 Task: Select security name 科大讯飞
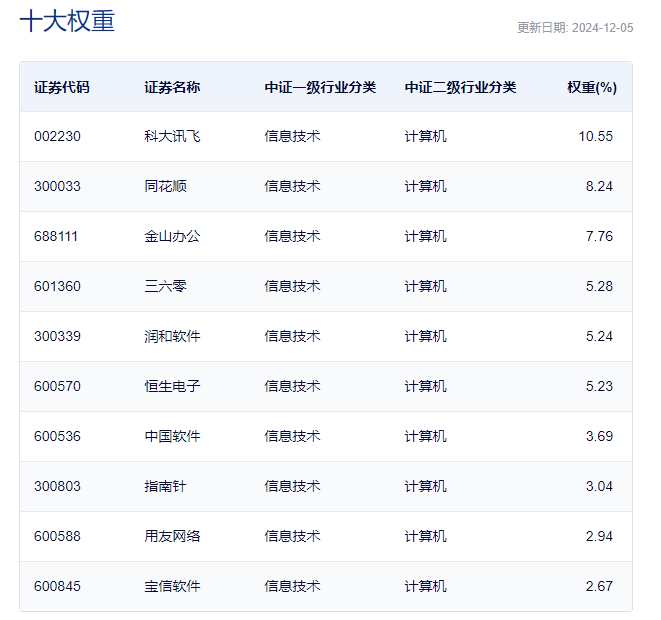pos(172,137)
